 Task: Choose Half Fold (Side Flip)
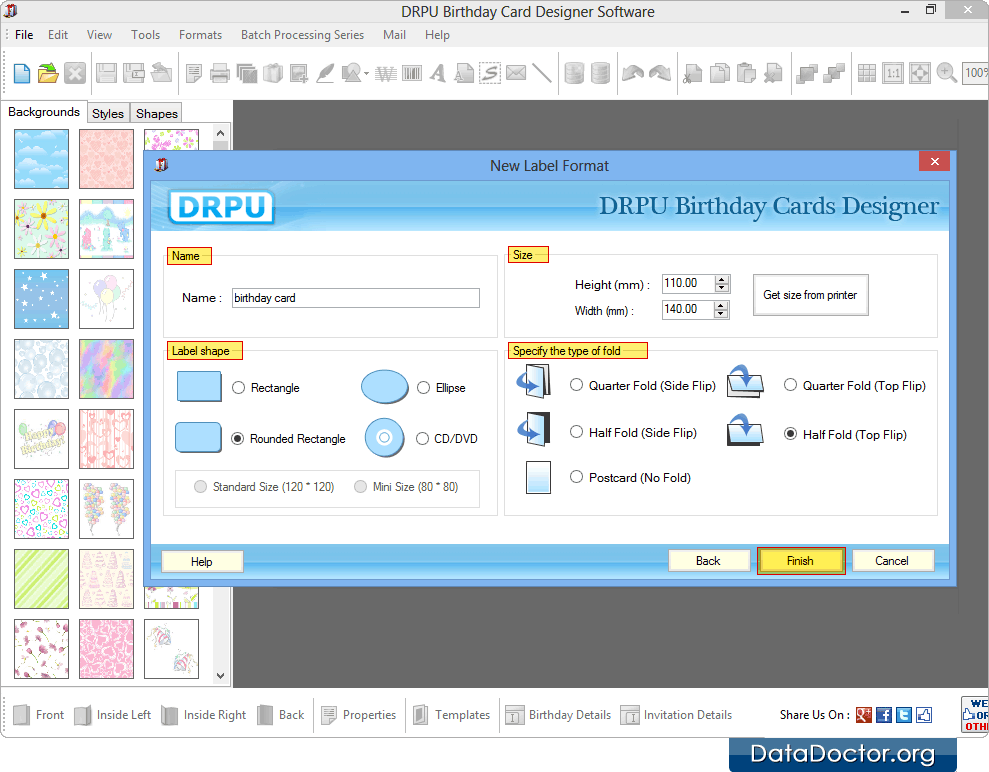click(576, 432)
